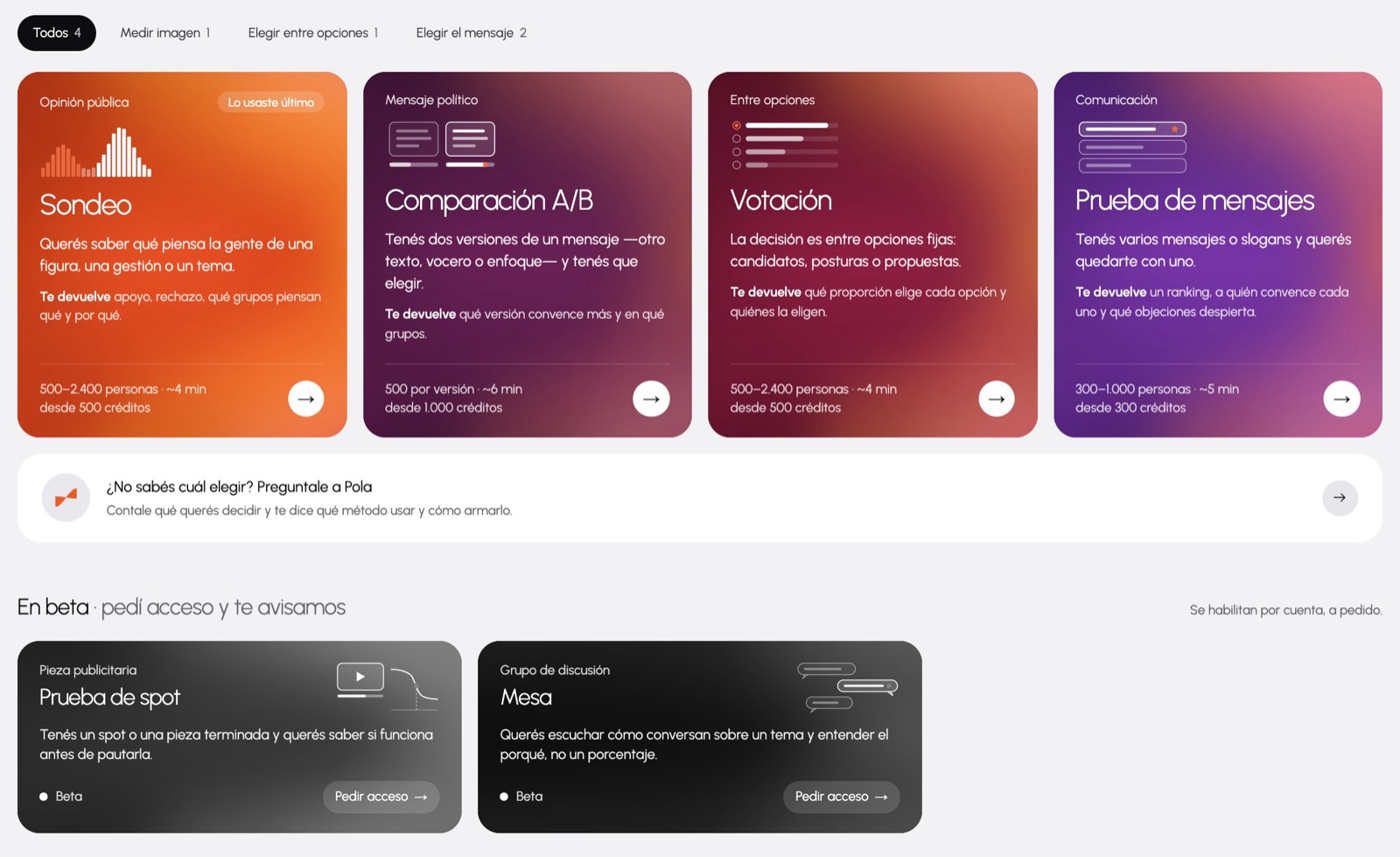The width and height of the screenshot is (1400, 857).
Task: Click 'Entre opciones' label
Action: (773, 100)
